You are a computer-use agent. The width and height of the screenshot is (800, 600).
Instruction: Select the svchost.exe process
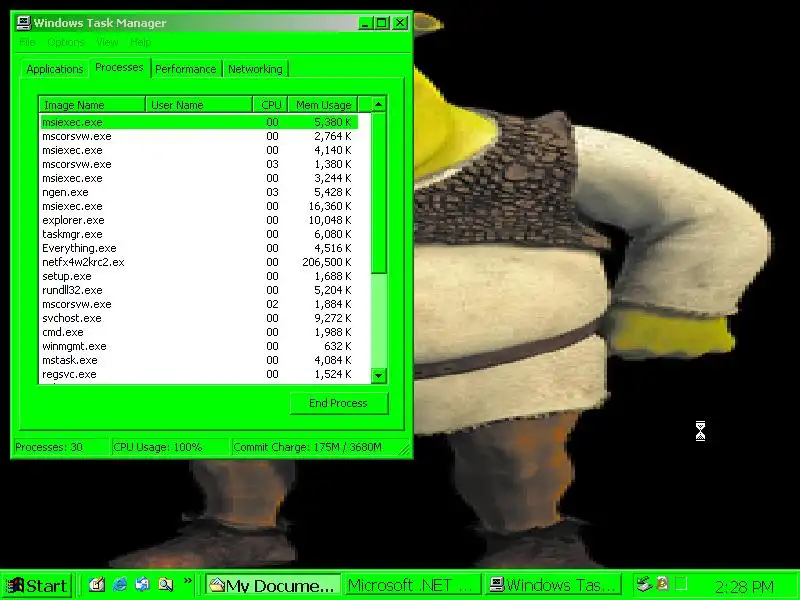pos(199,318)
